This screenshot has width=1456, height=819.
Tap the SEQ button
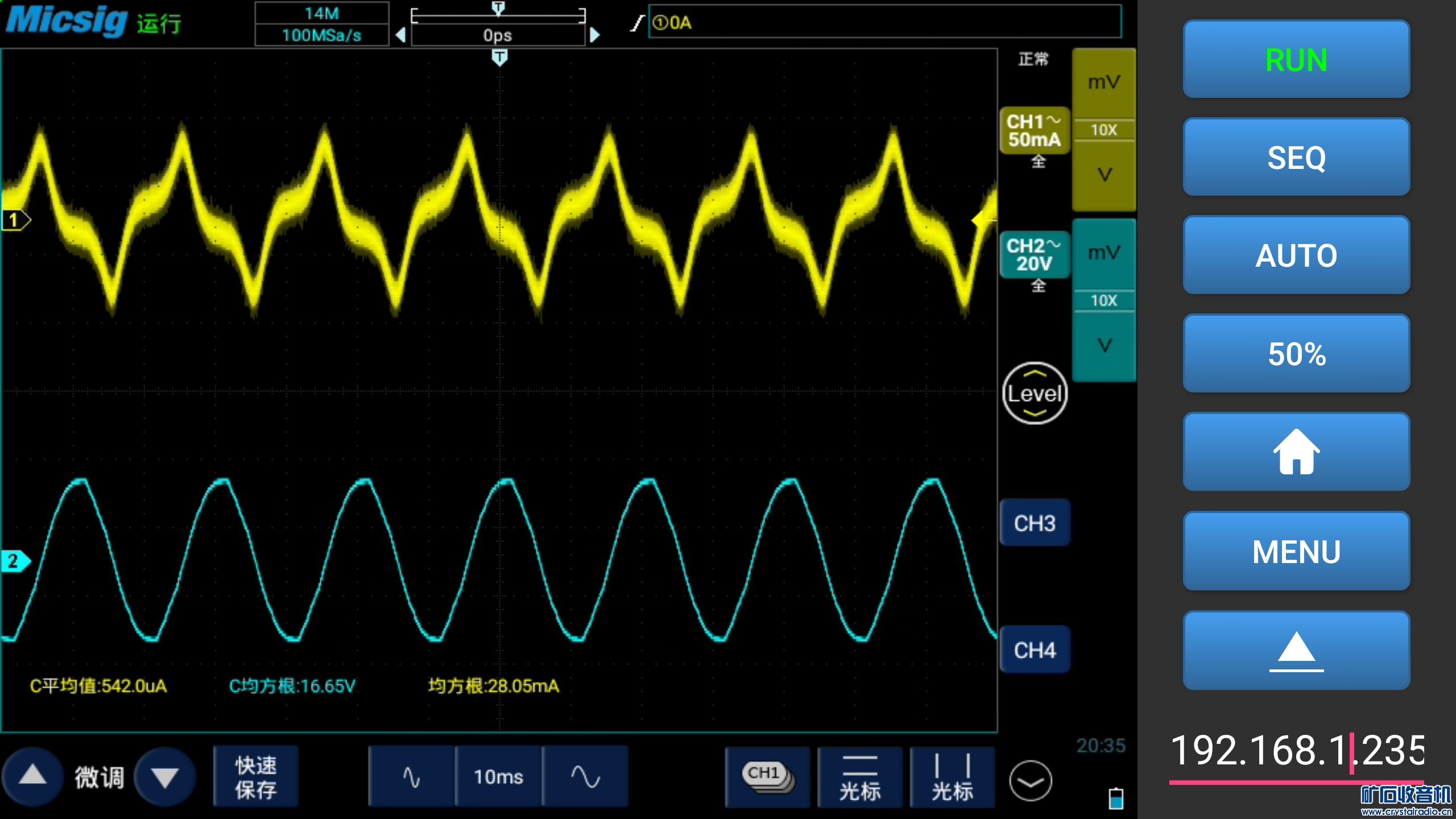(1296, 158)
